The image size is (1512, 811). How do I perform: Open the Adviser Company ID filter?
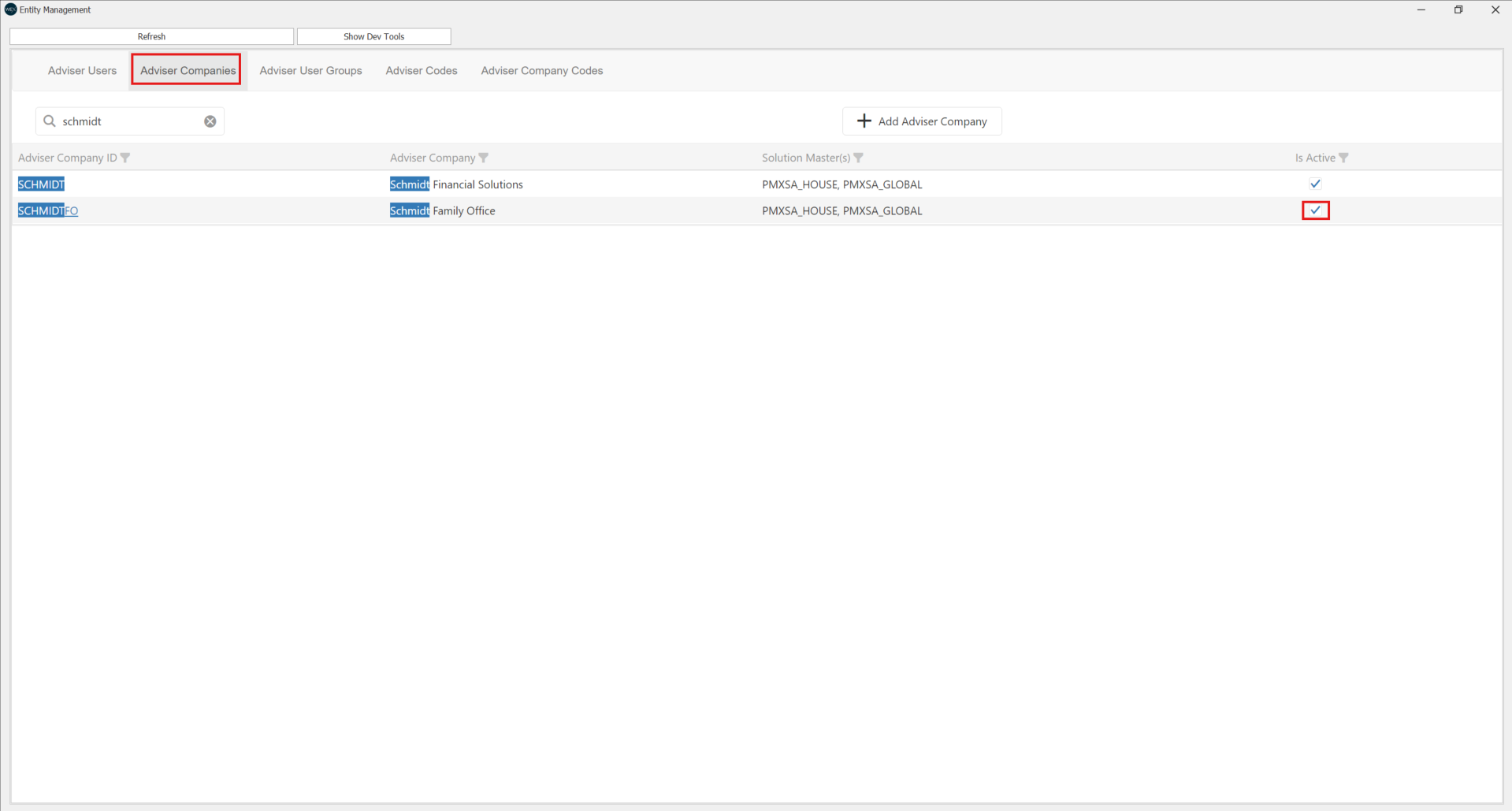click(x=125, y=158)
